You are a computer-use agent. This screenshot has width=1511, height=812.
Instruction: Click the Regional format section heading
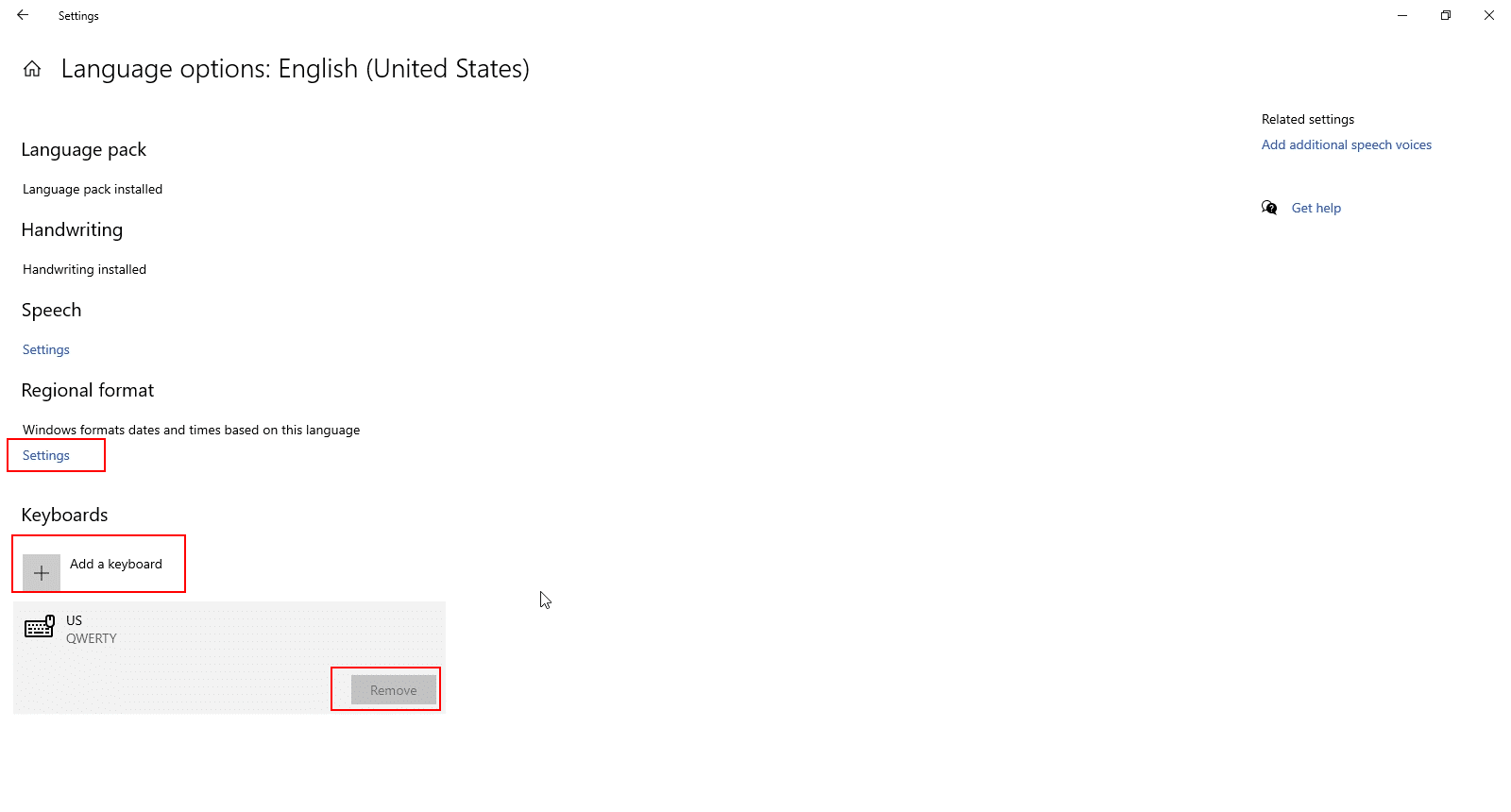[x=88, y=391]
